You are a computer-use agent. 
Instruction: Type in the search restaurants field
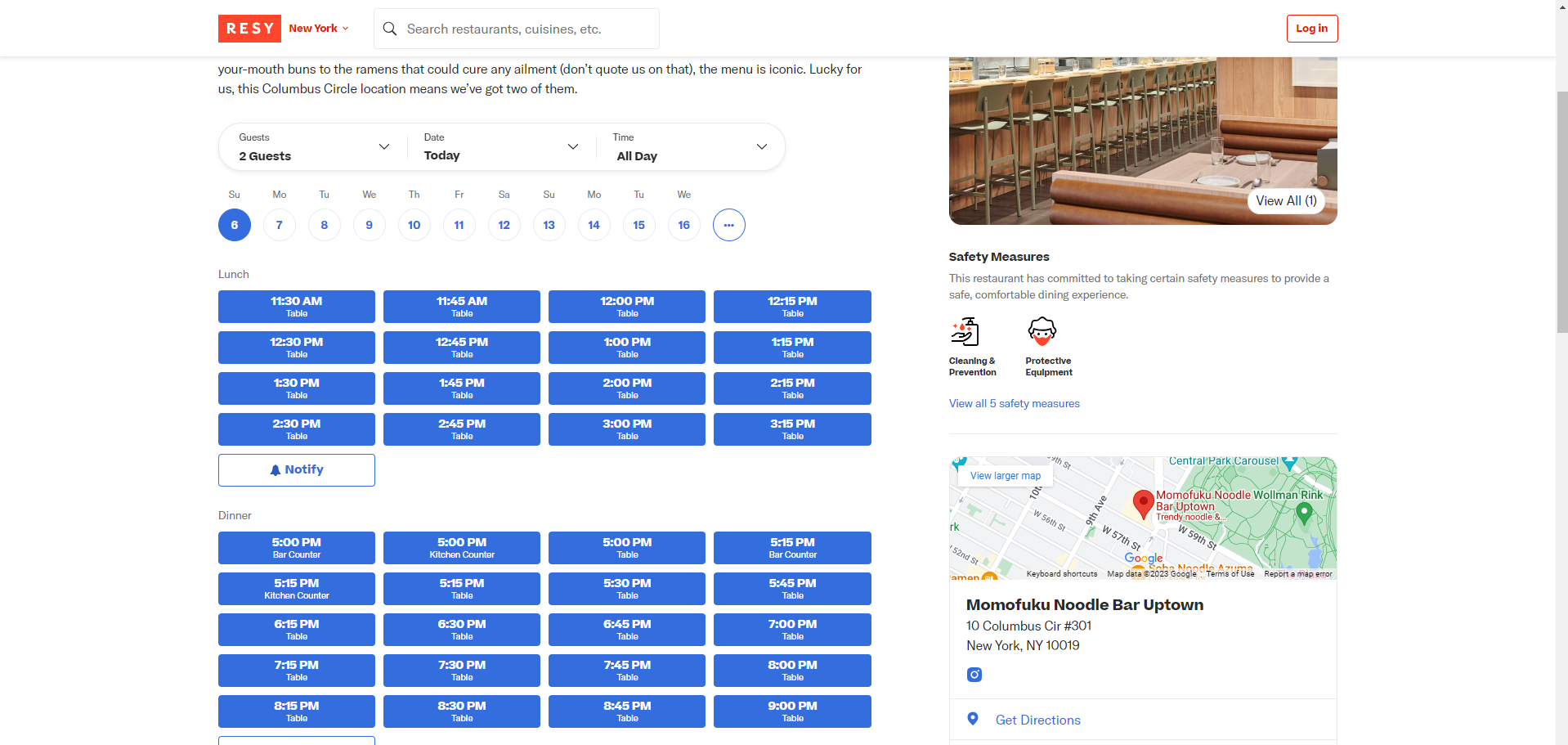point(527,29)
